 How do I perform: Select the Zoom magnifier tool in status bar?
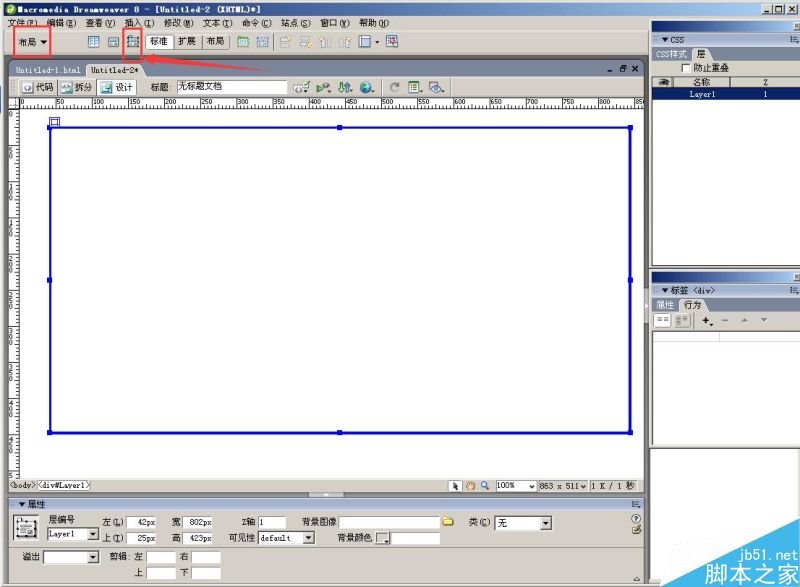point(485,485)
